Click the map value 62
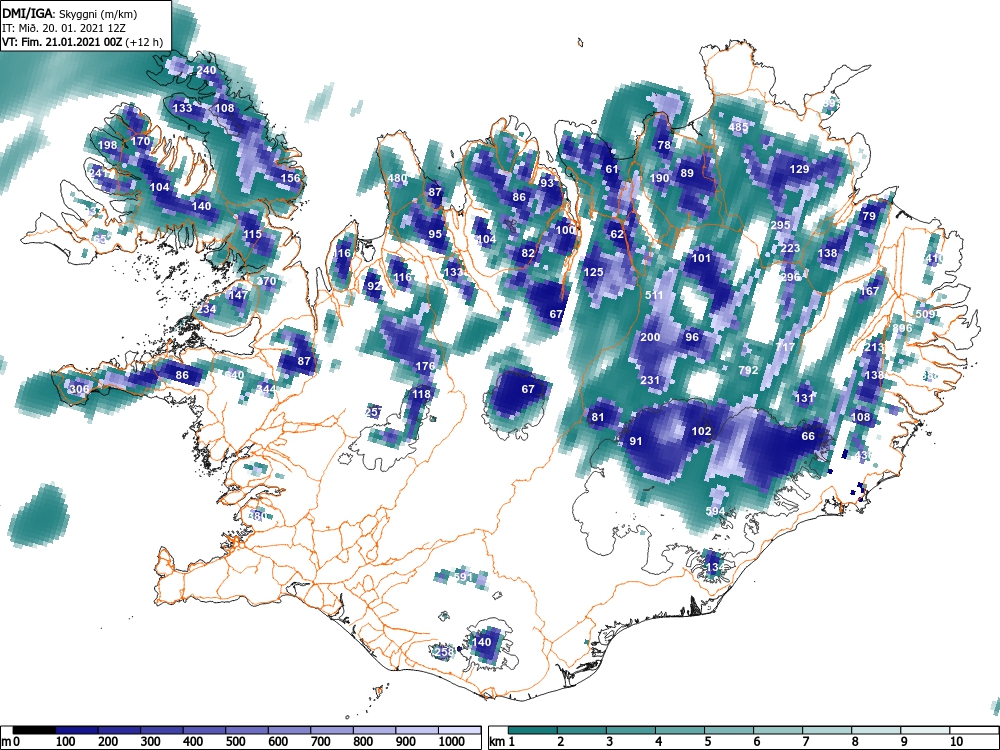This screenshot has height=750, width=1000. (617, 234)
